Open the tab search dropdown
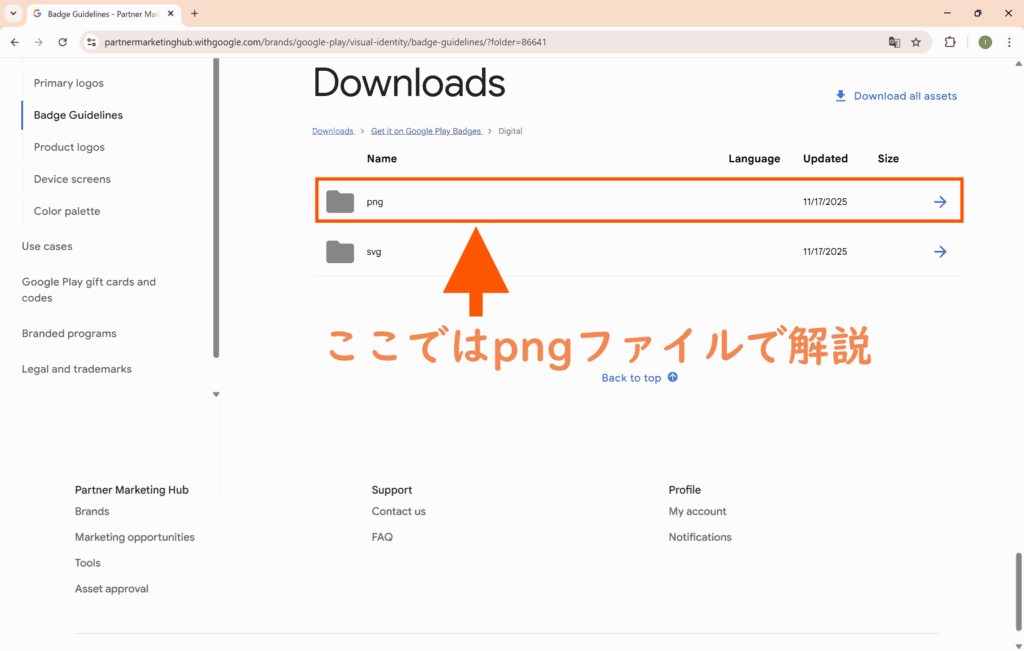Image resolution: width=1024 pixels, height=651 pixels. [13, 13]
